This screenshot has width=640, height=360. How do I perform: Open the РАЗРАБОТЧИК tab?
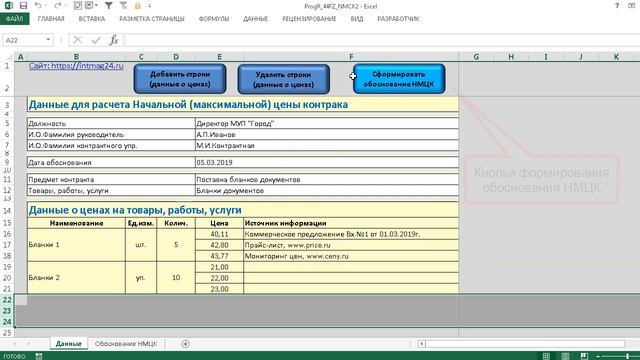[x=398, y=19]
